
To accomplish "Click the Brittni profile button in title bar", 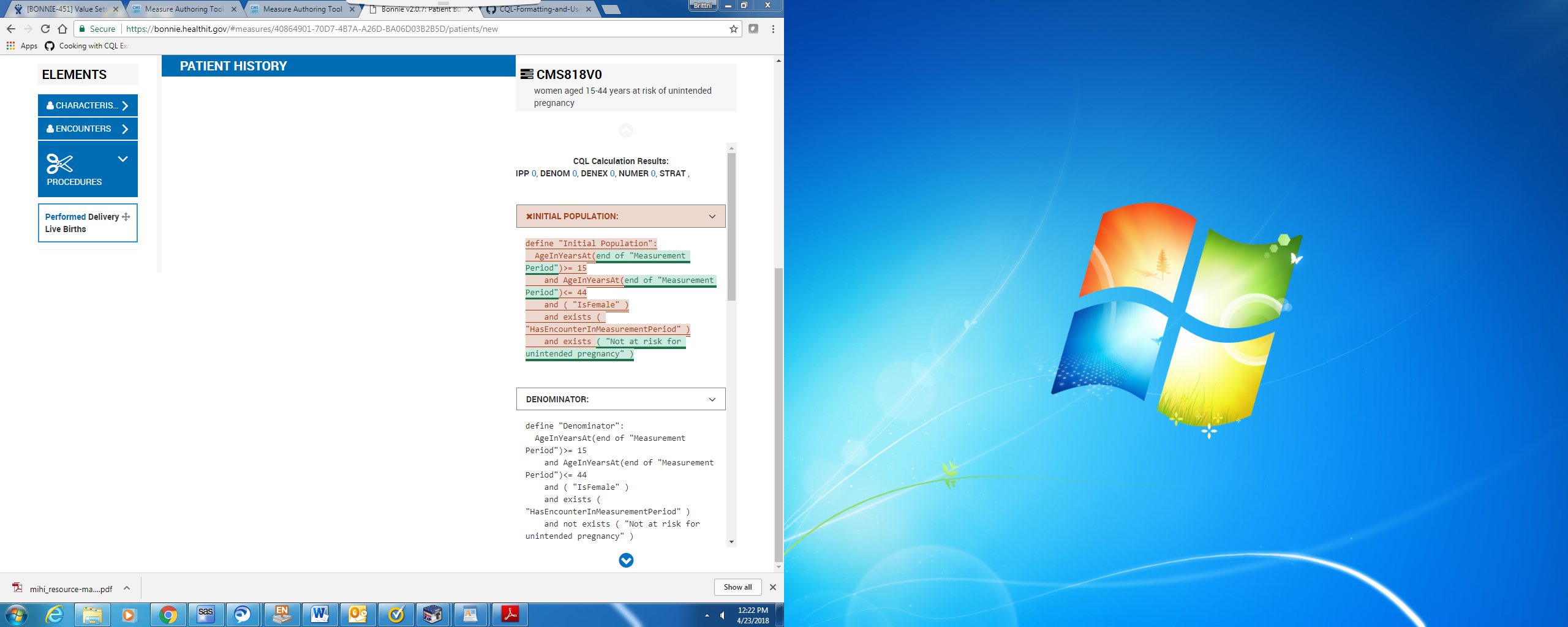I will pyautogui.click(x=703, y=6).
